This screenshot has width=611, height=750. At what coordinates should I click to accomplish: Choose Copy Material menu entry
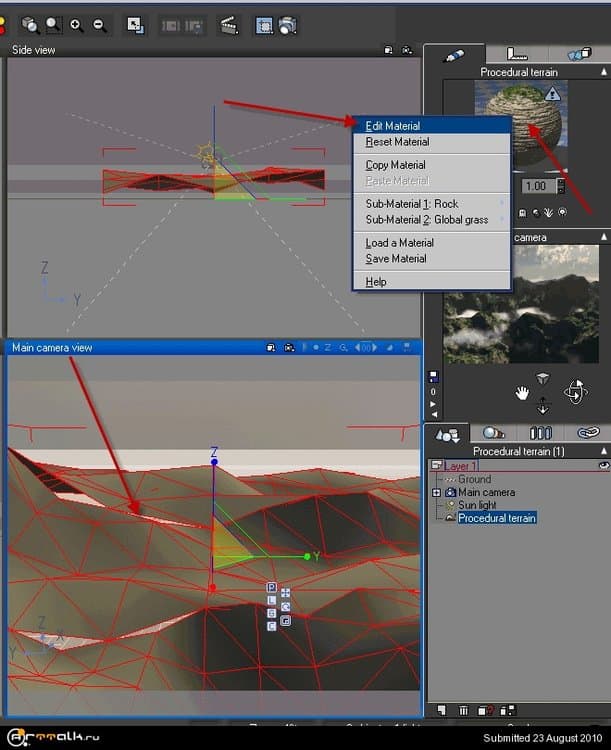[395, 165]
